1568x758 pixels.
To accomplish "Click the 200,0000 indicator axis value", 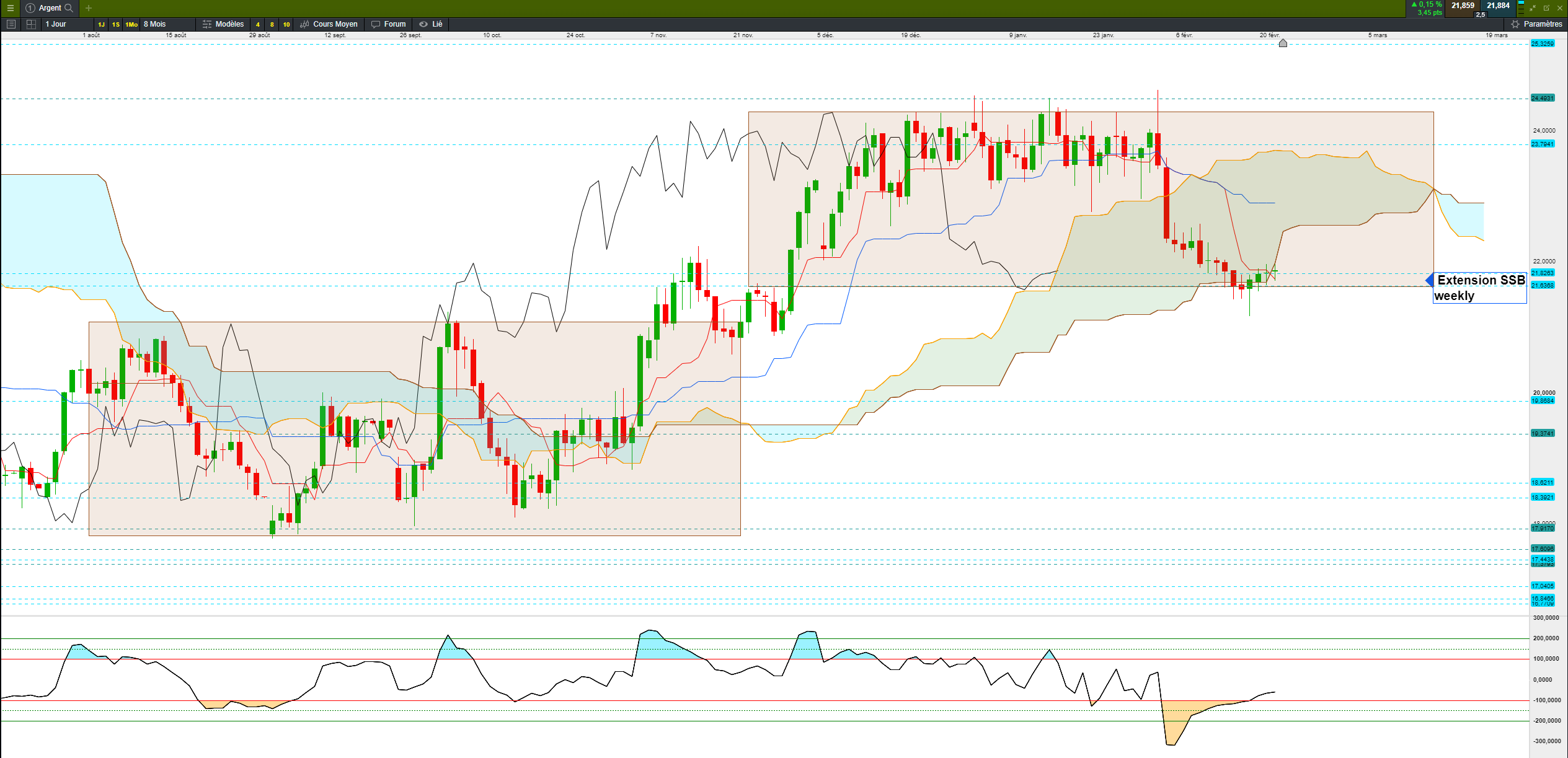I will coord(1546,638).
